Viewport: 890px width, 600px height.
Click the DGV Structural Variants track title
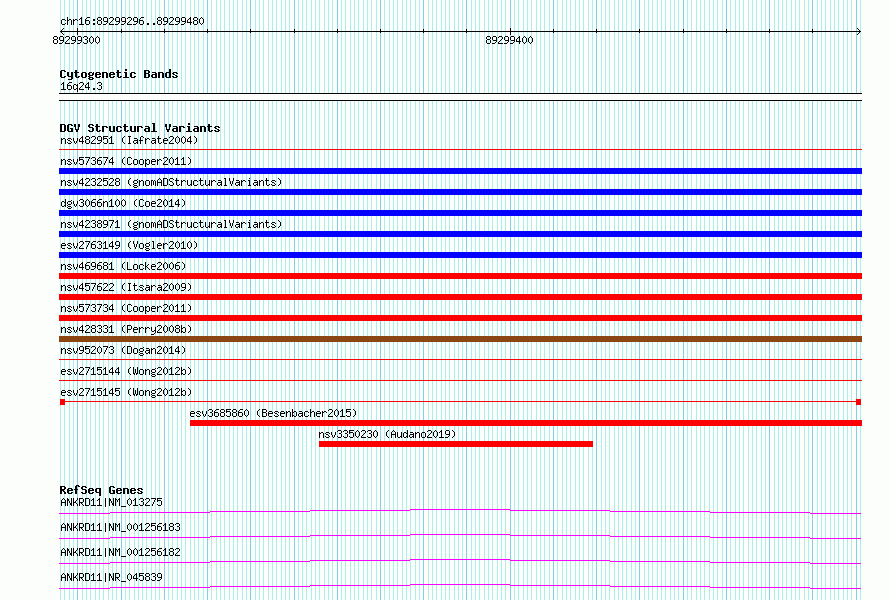coord(140,128)
